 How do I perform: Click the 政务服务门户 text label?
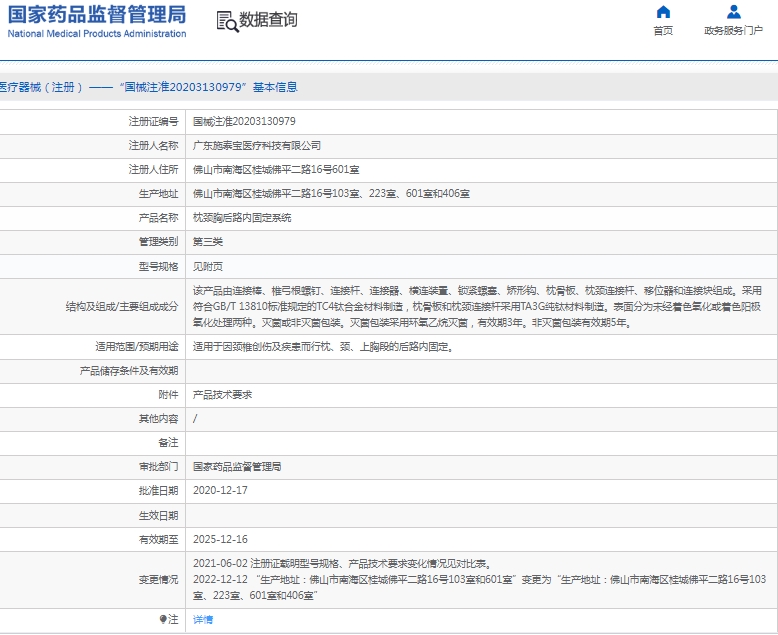click(x=733, y=31)
